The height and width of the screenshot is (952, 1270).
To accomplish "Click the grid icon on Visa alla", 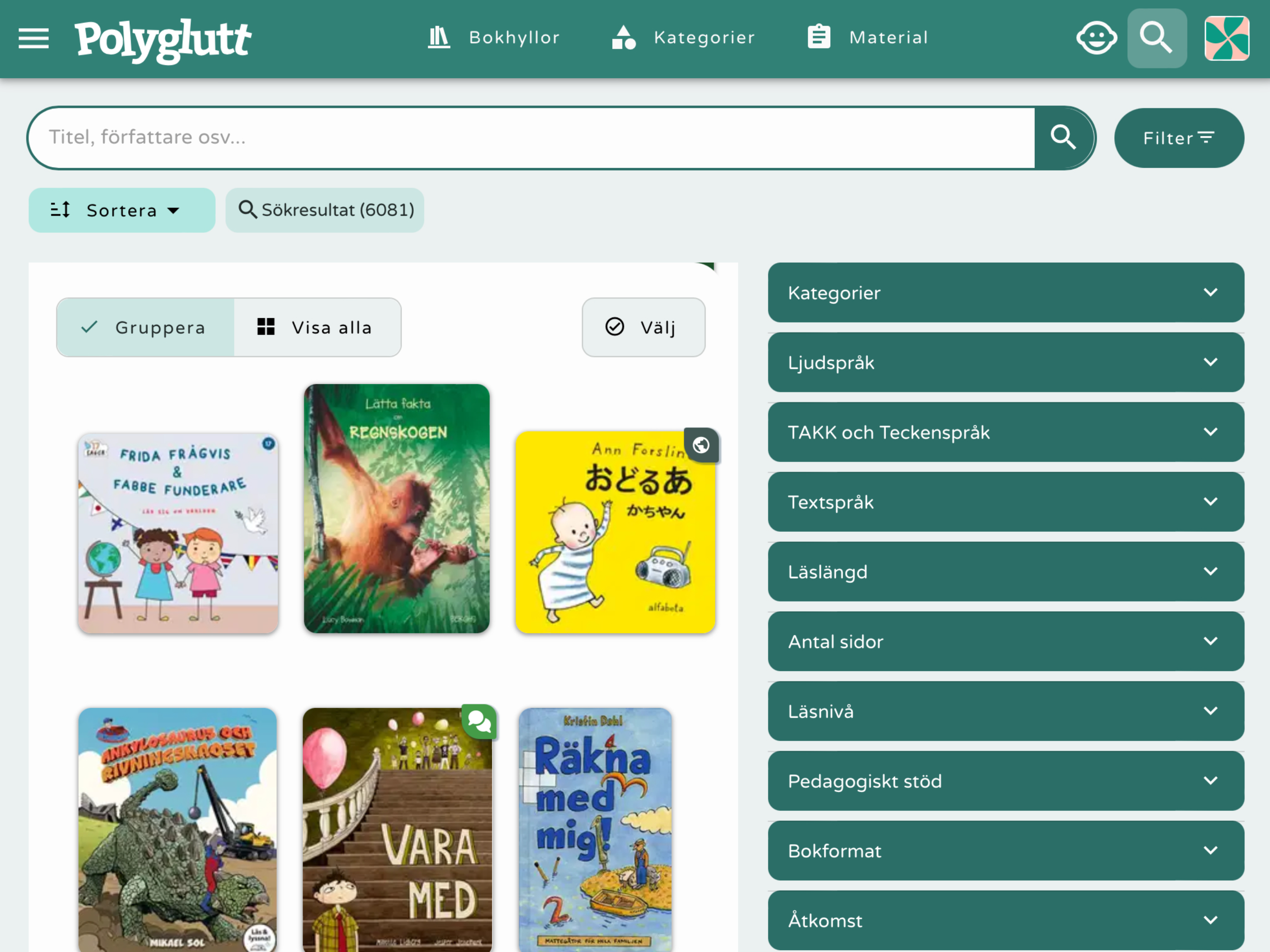I will 266,327.
